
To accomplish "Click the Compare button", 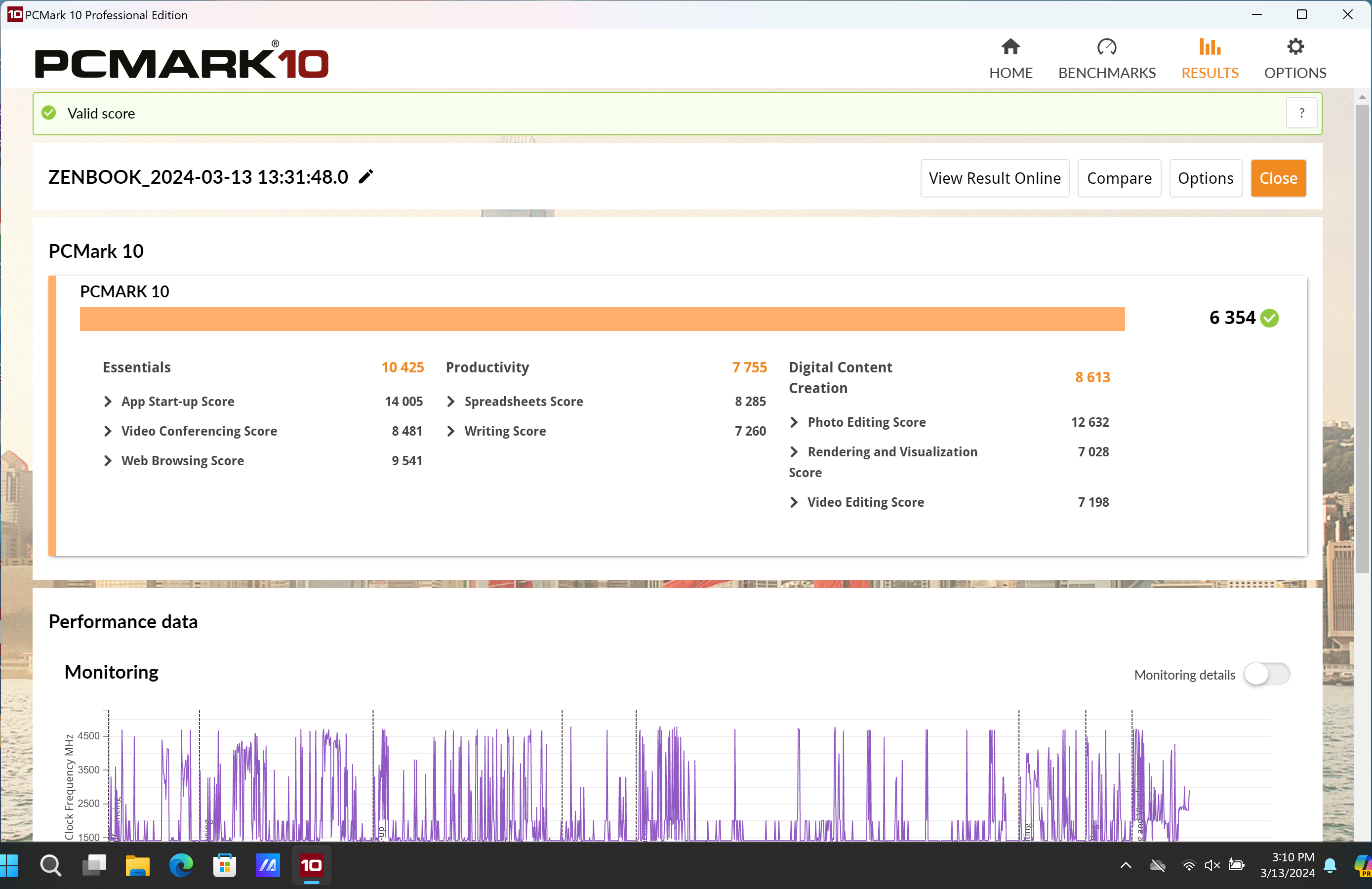I will [1119, 178].
